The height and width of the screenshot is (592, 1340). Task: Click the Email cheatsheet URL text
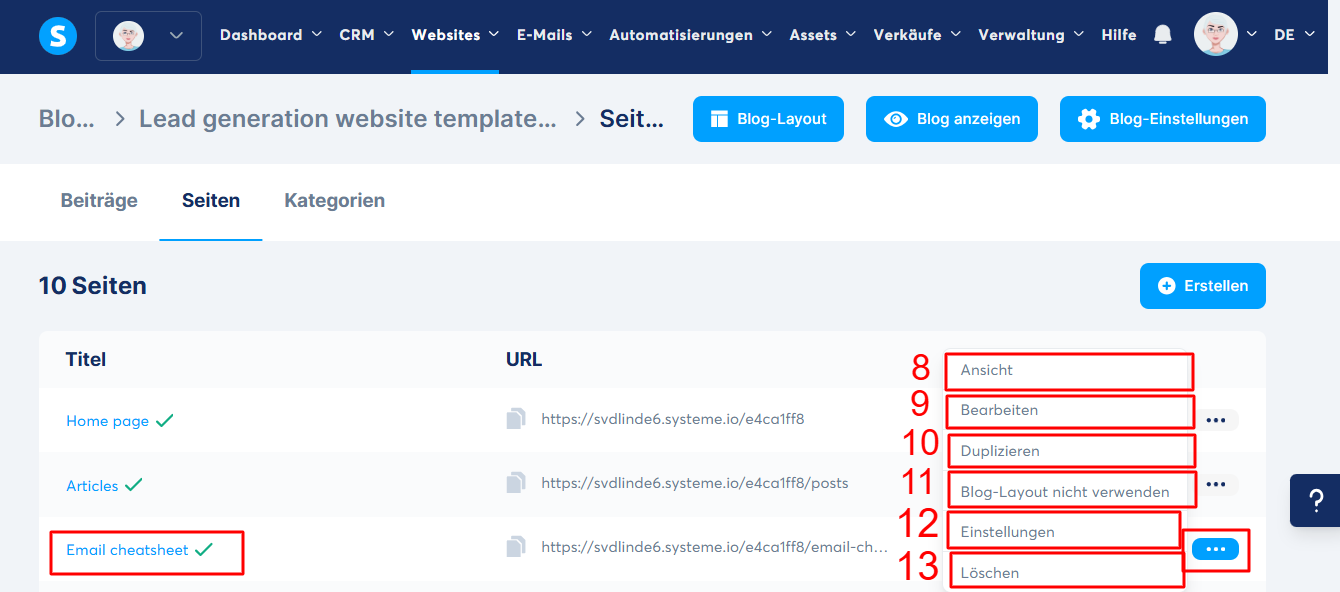coord(714,547)
